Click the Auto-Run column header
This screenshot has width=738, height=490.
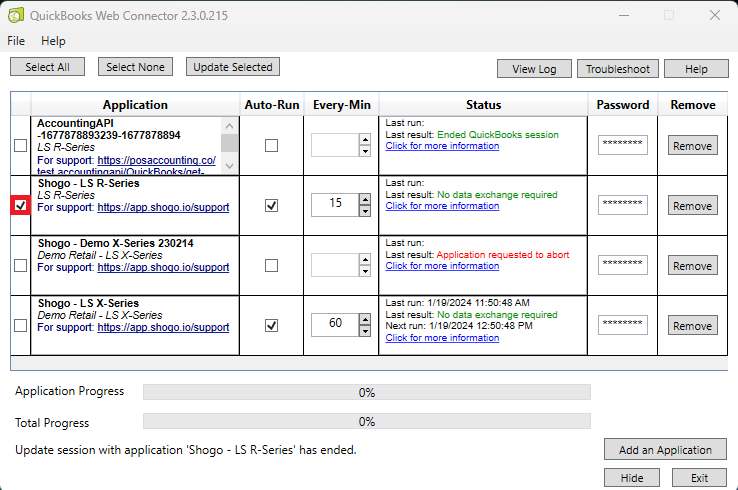272,104
